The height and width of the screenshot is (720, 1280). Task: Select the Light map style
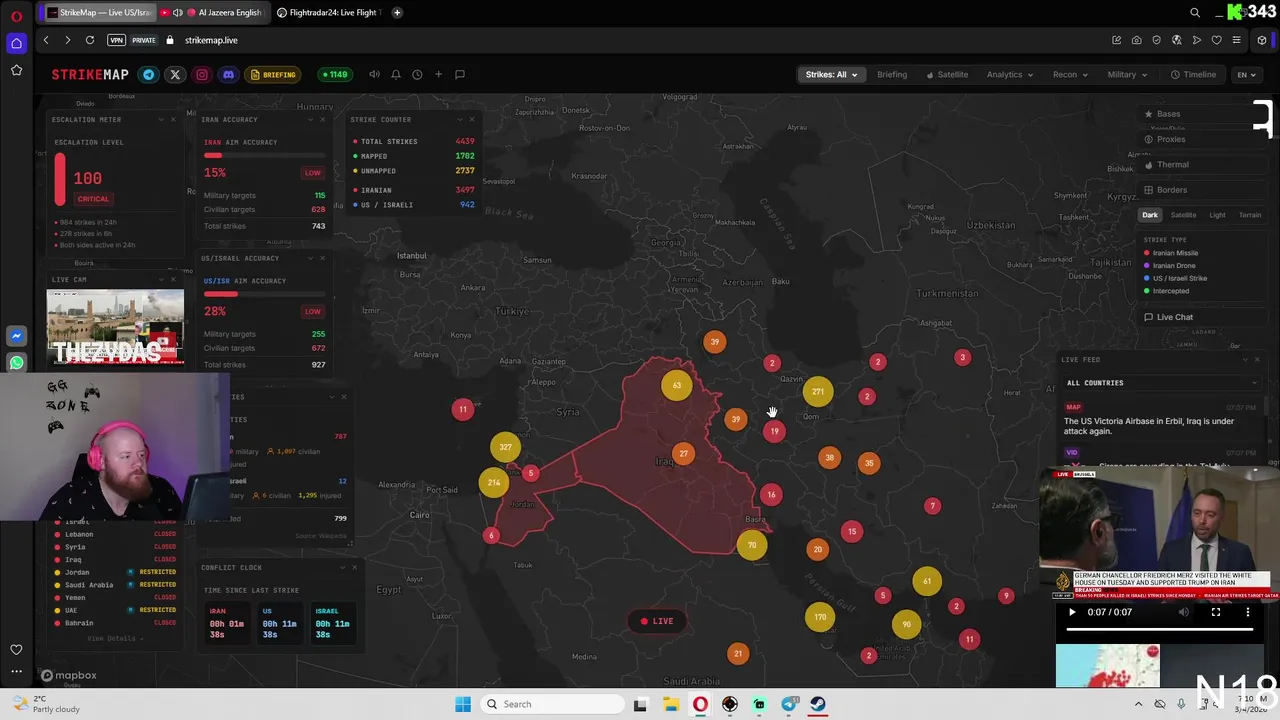1217,215
